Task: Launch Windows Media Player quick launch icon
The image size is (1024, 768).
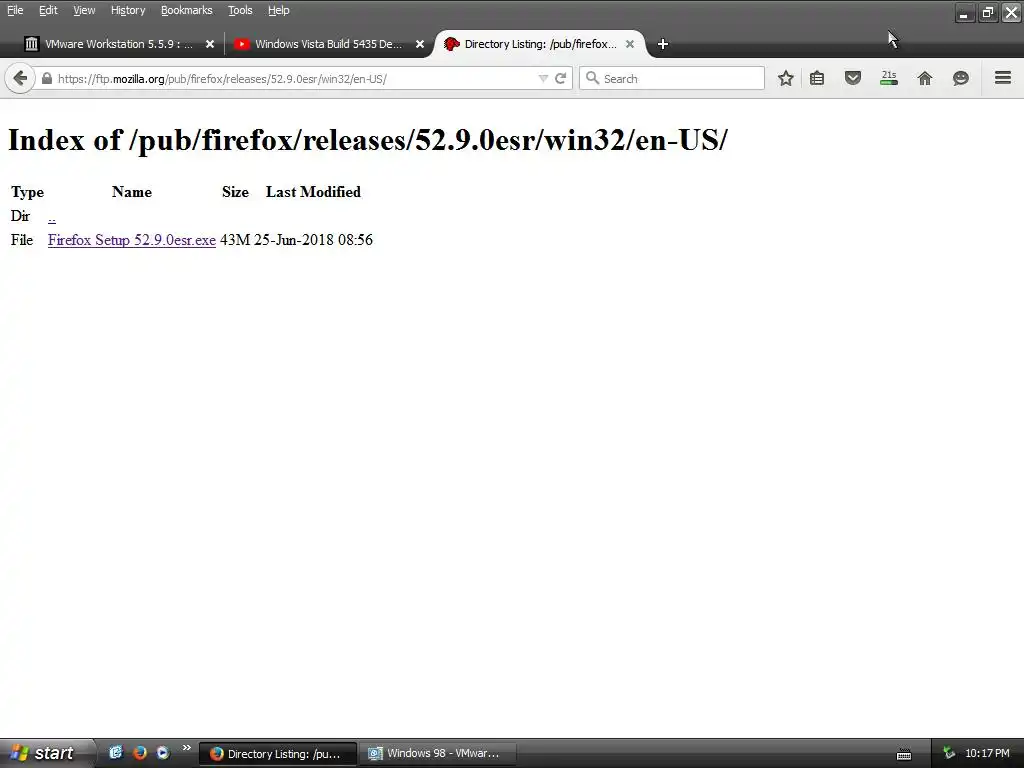Action: (163, 752)
